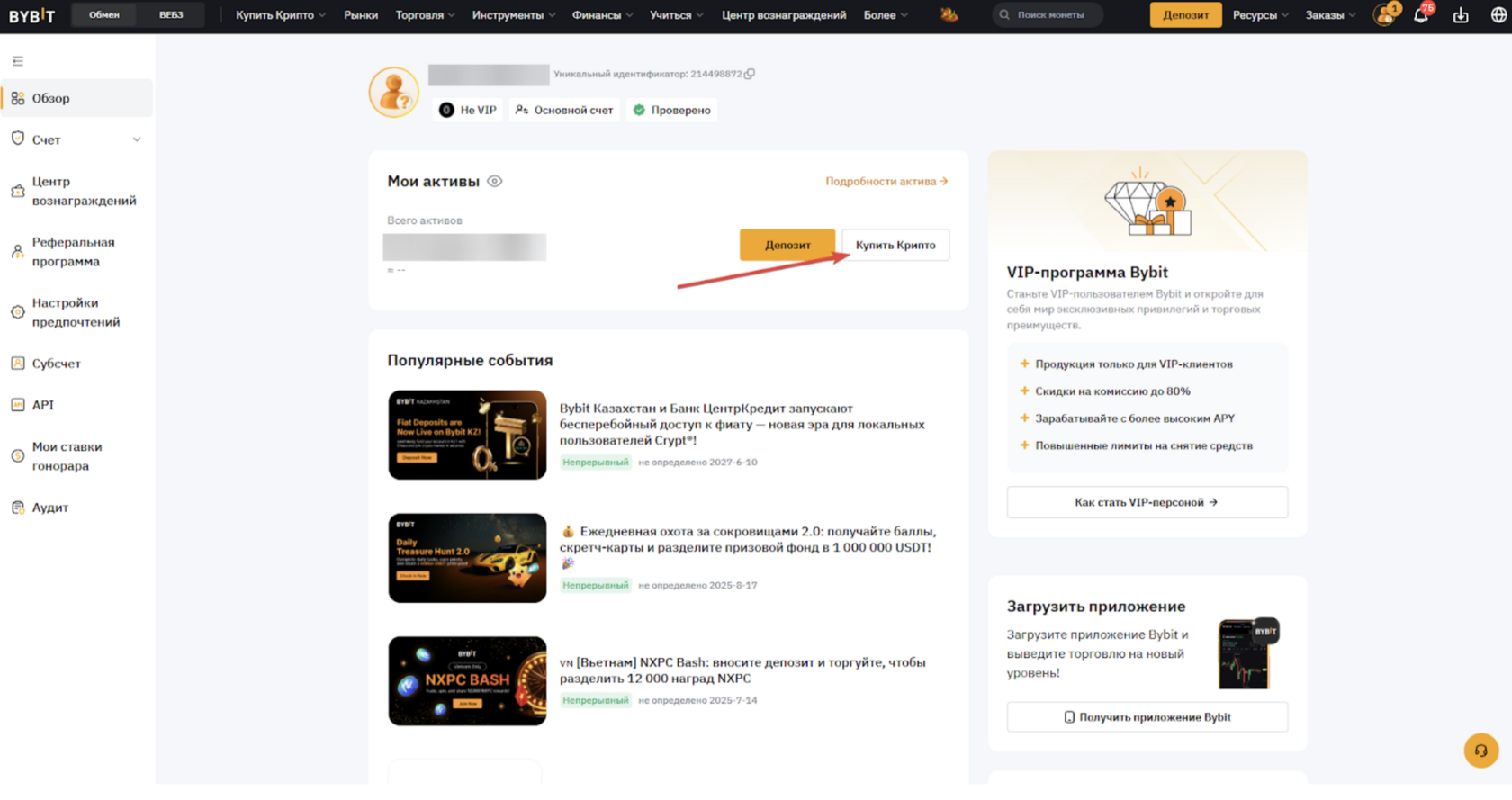This screenshot has width=1512, height=800.
Task: Click Проверено verification badge
Action: 672,110
